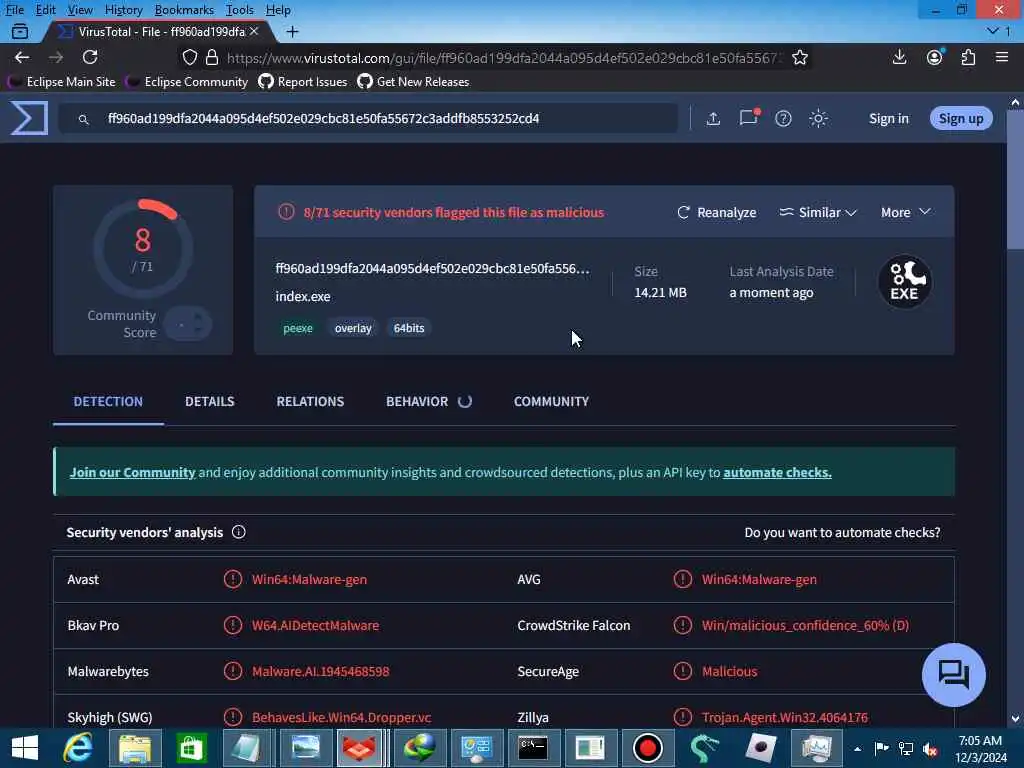Click the 64bits tag
Screen dimensions: 1024x768
[x=409, y=328]
